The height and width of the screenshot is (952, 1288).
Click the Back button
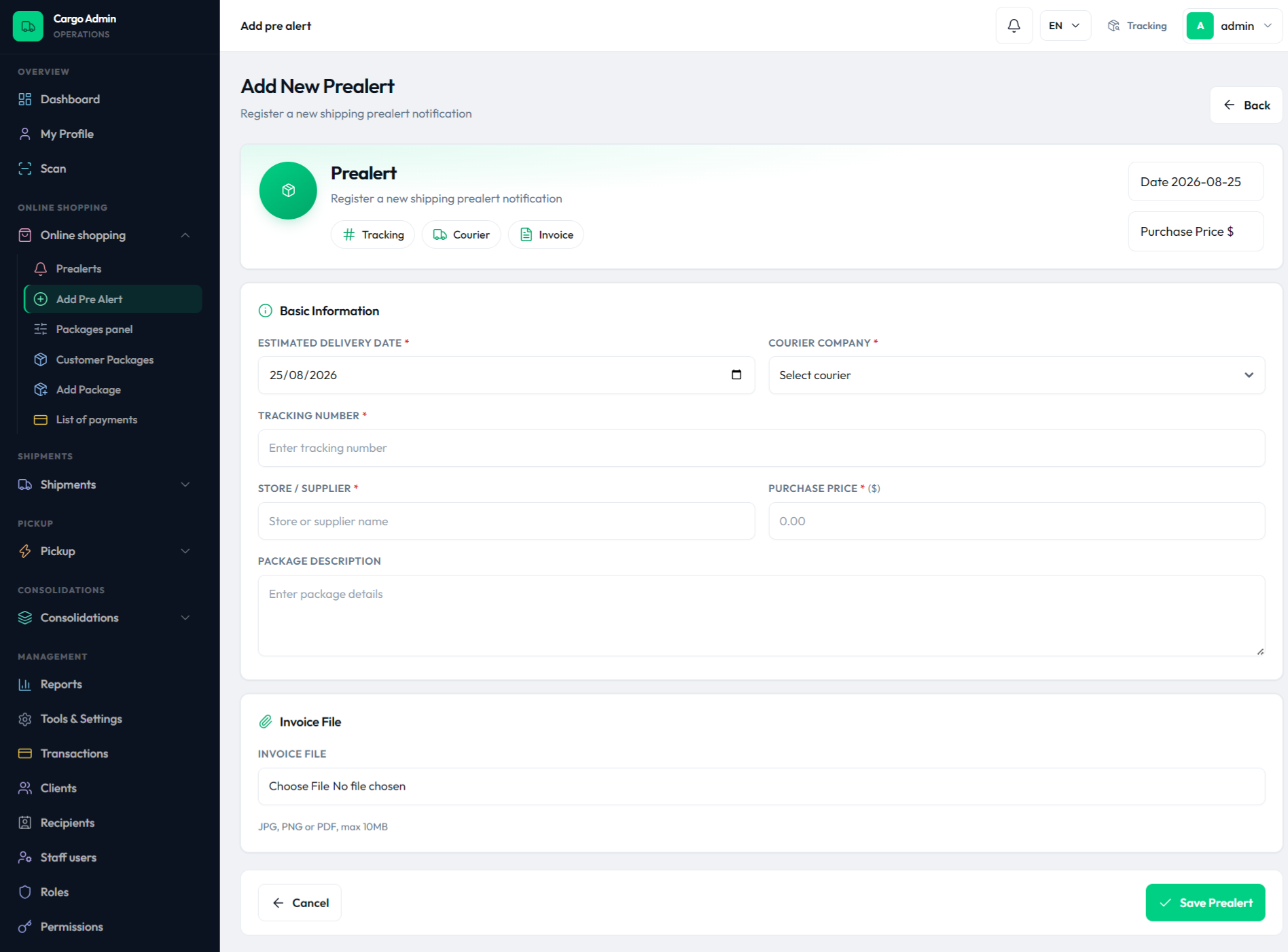point(1246,105)
